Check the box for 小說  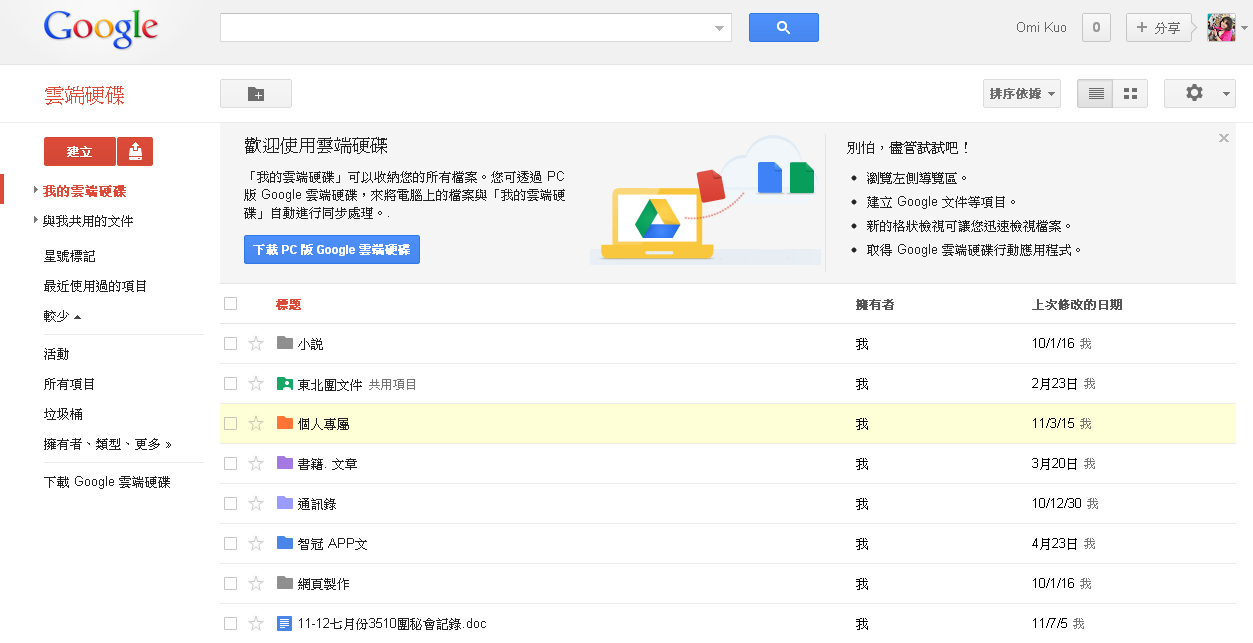pos(231,344)
